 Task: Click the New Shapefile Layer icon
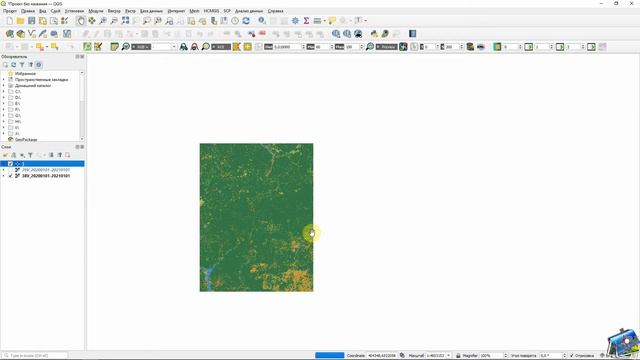click(x=31, y=34)
